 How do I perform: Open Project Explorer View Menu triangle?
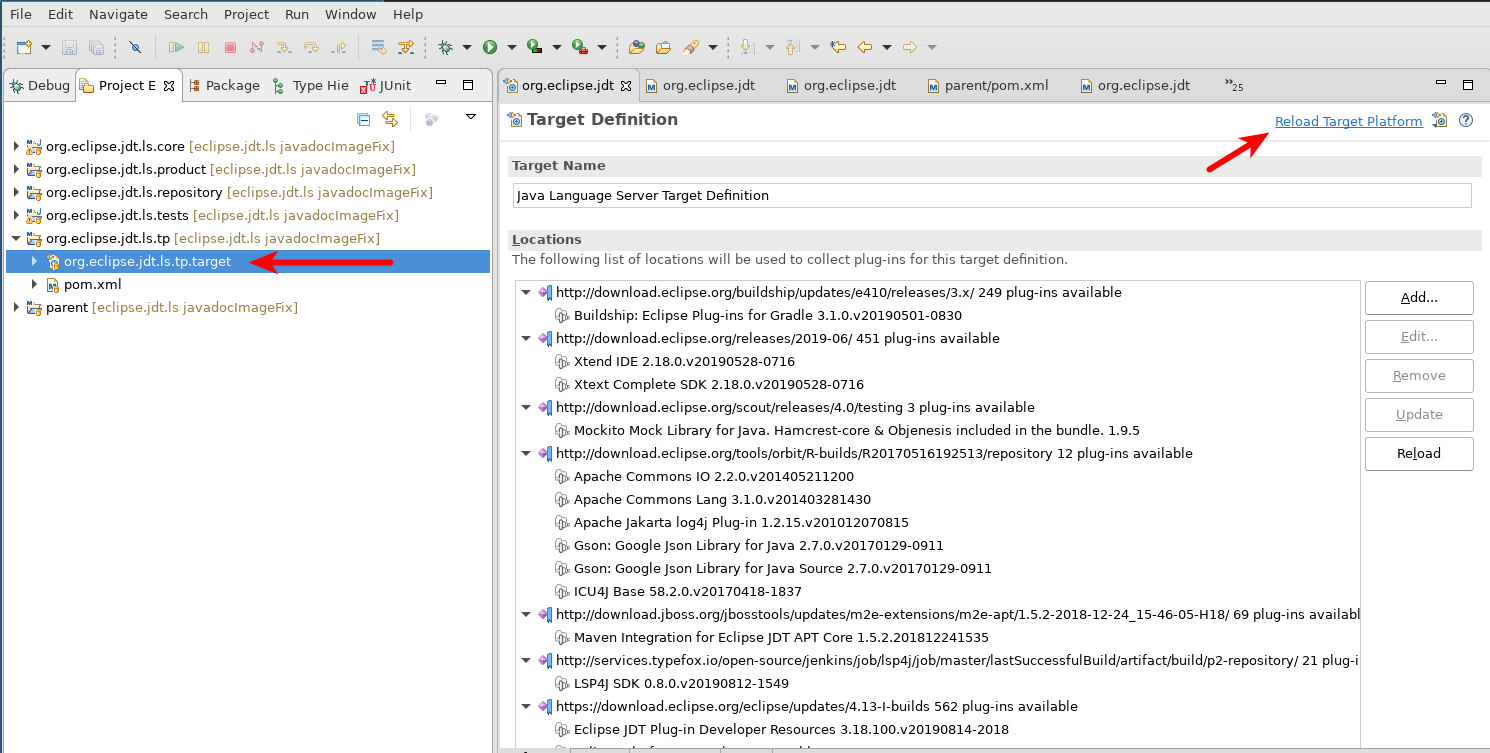[x=471, y=118]
